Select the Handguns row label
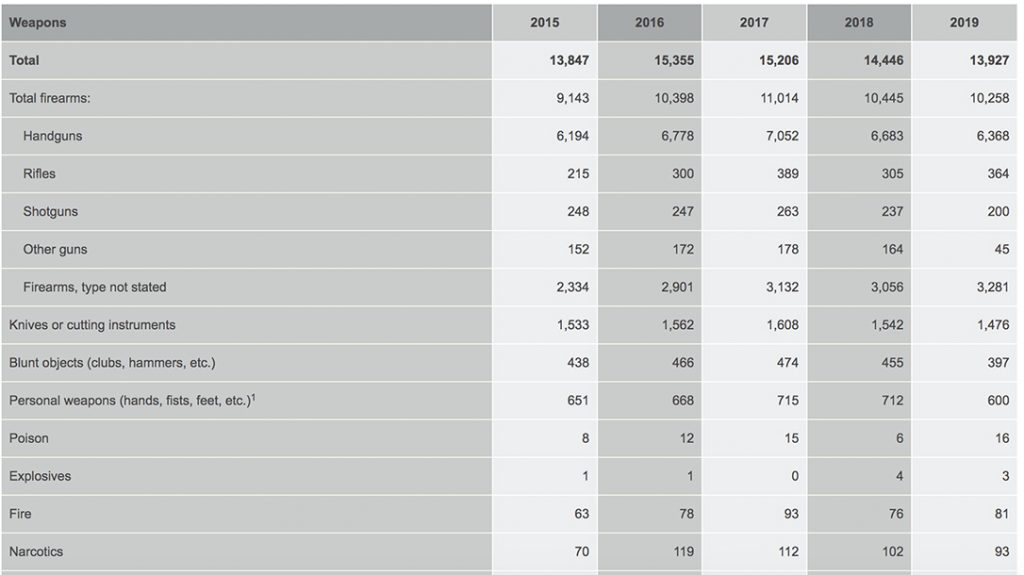The width and height of the screenshot is (1024, 575). point(53,136)
